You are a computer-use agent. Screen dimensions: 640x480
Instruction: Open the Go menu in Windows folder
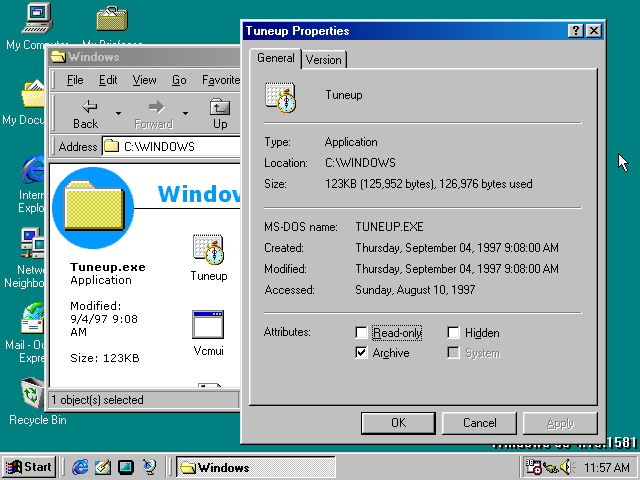tap(179, 80)
